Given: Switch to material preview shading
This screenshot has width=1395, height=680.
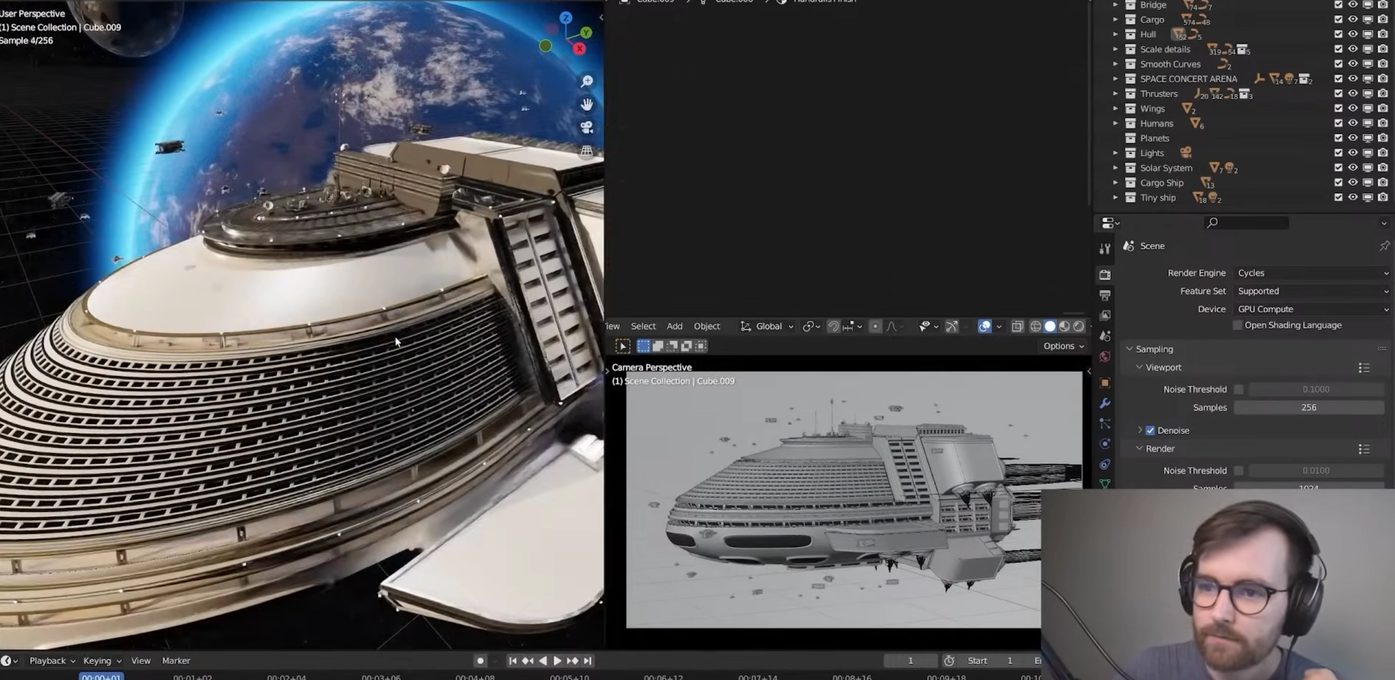Looking at the screenshot, I should [x=1064, y=326].
